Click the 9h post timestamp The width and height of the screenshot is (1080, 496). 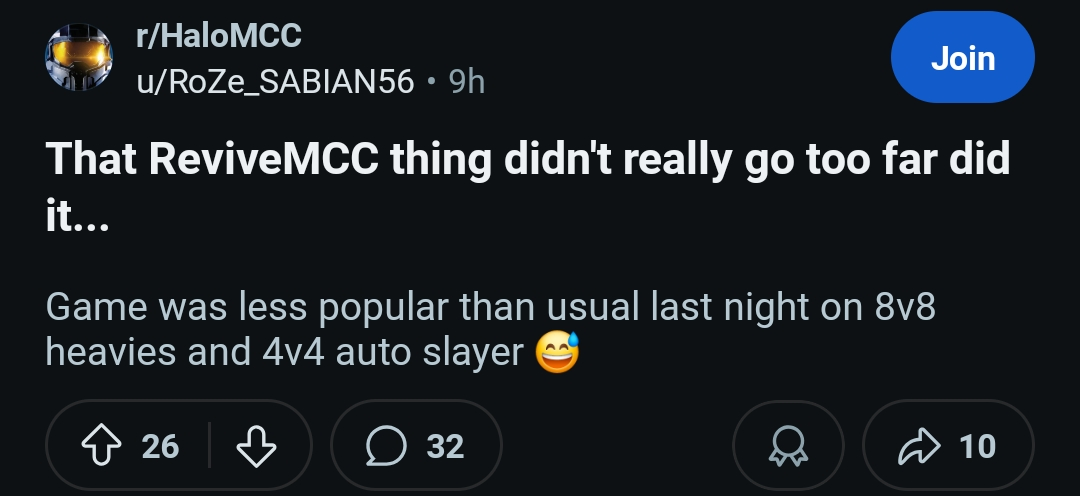point(466,81)
